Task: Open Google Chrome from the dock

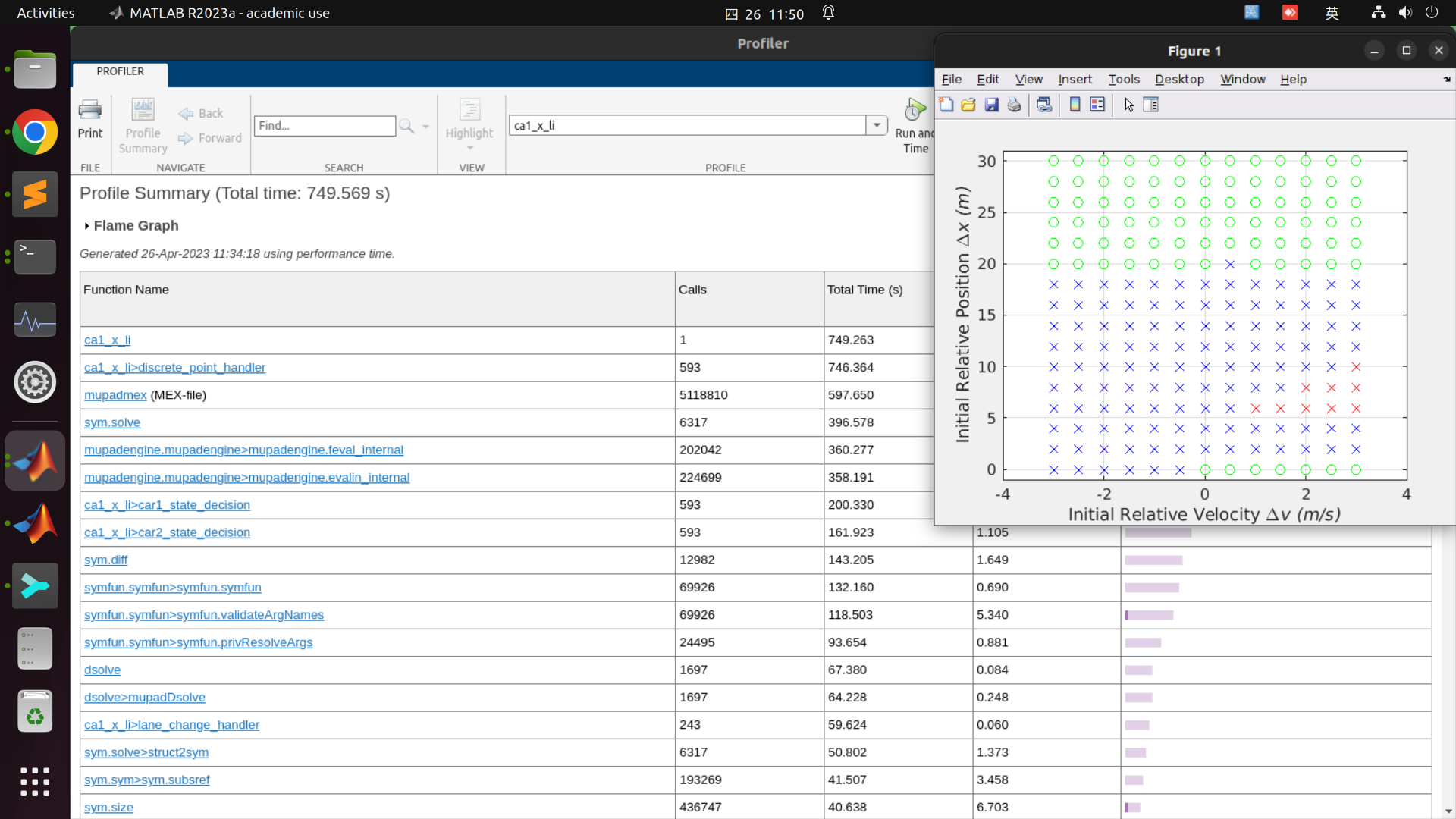Action: pyautogui.click(x=35, y=132)
